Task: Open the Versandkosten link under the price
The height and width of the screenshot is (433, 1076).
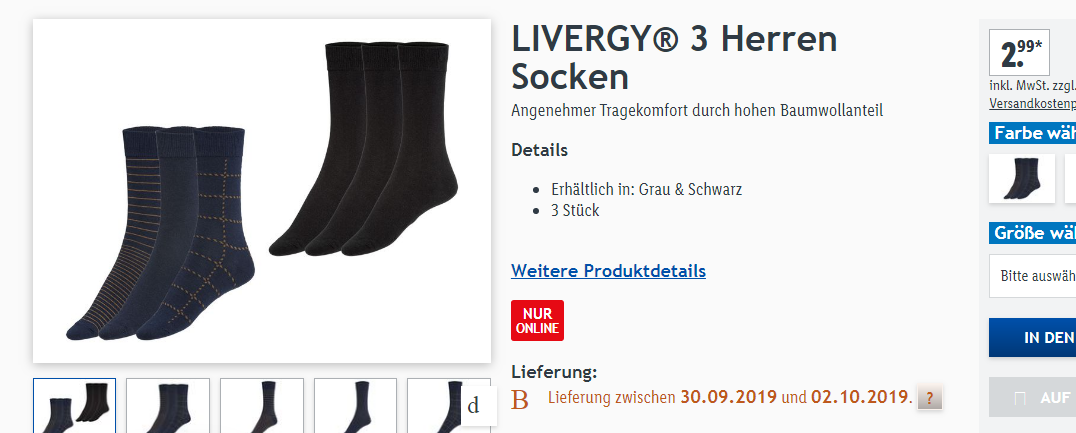Action: (x=1032, y=104)
